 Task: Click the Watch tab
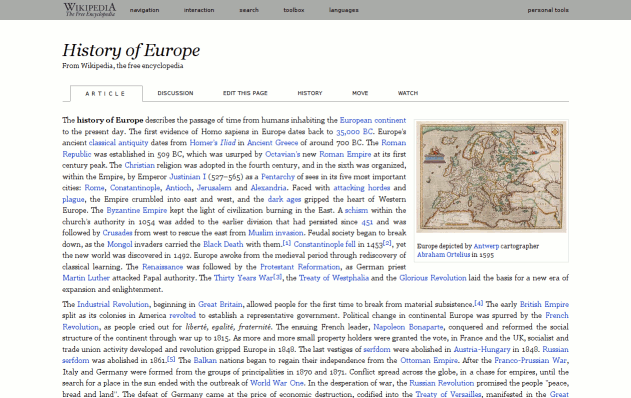click(x=408, y=93)
